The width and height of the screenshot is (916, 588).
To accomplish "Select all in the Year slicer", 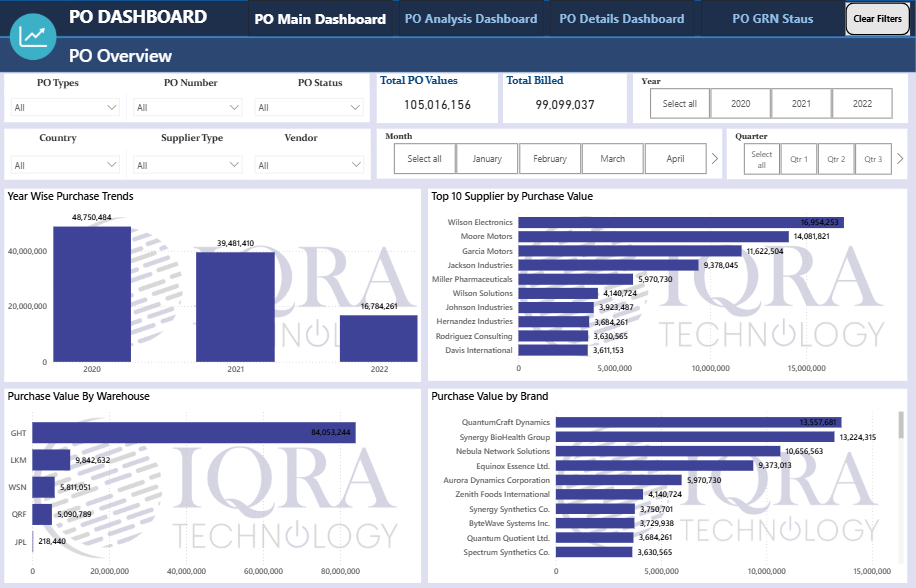I will point(679,103).
